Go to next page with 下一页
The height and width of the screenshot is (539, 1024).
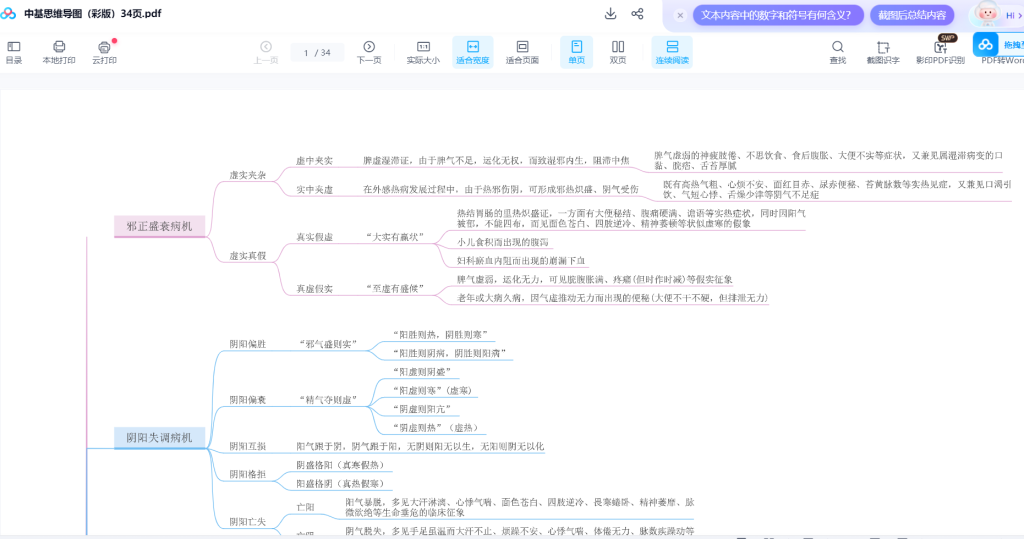point(369,52)
